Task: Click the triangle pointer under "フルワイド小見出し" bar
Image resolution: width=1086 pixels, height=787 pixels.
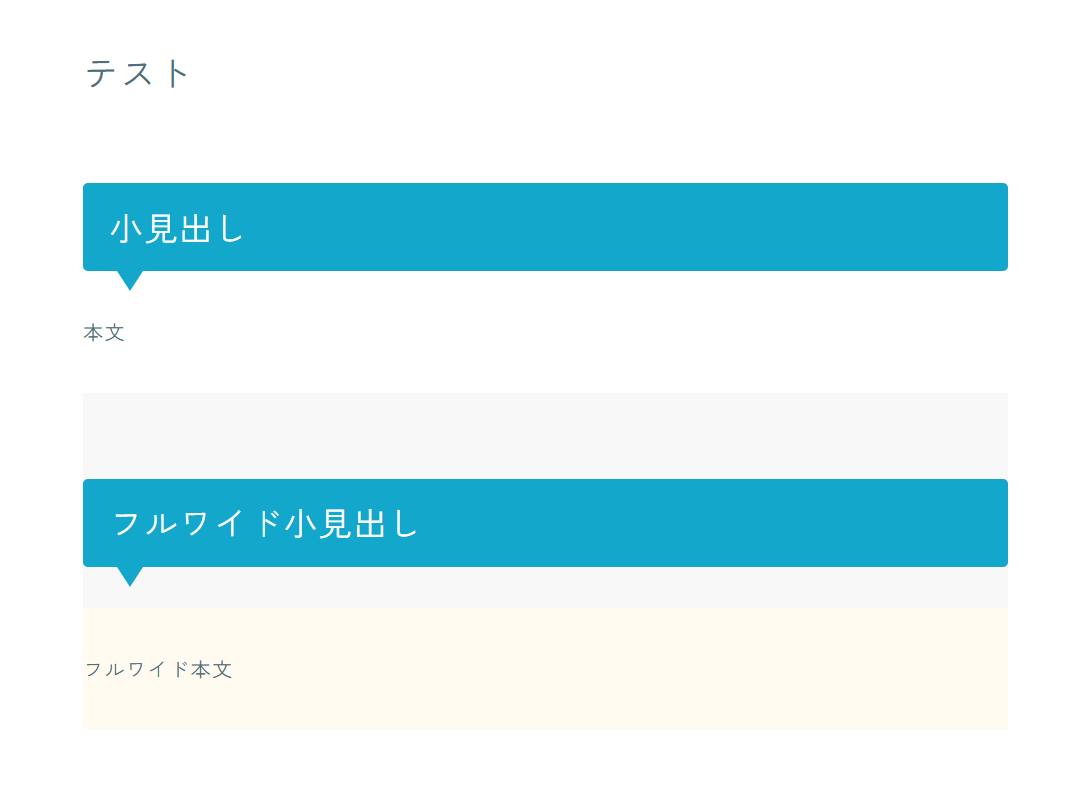Action: (x=130, y=575)
